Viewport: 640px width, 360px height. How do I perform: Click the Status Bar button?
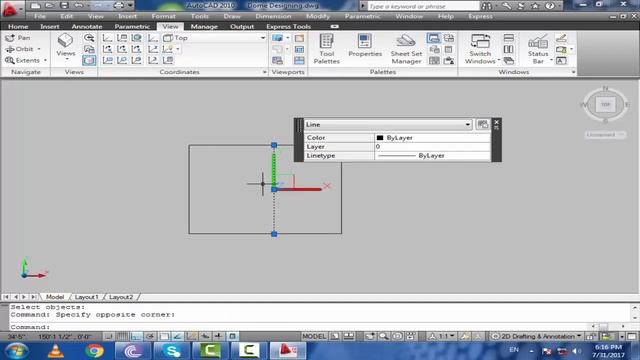click(x=538, y=49)
